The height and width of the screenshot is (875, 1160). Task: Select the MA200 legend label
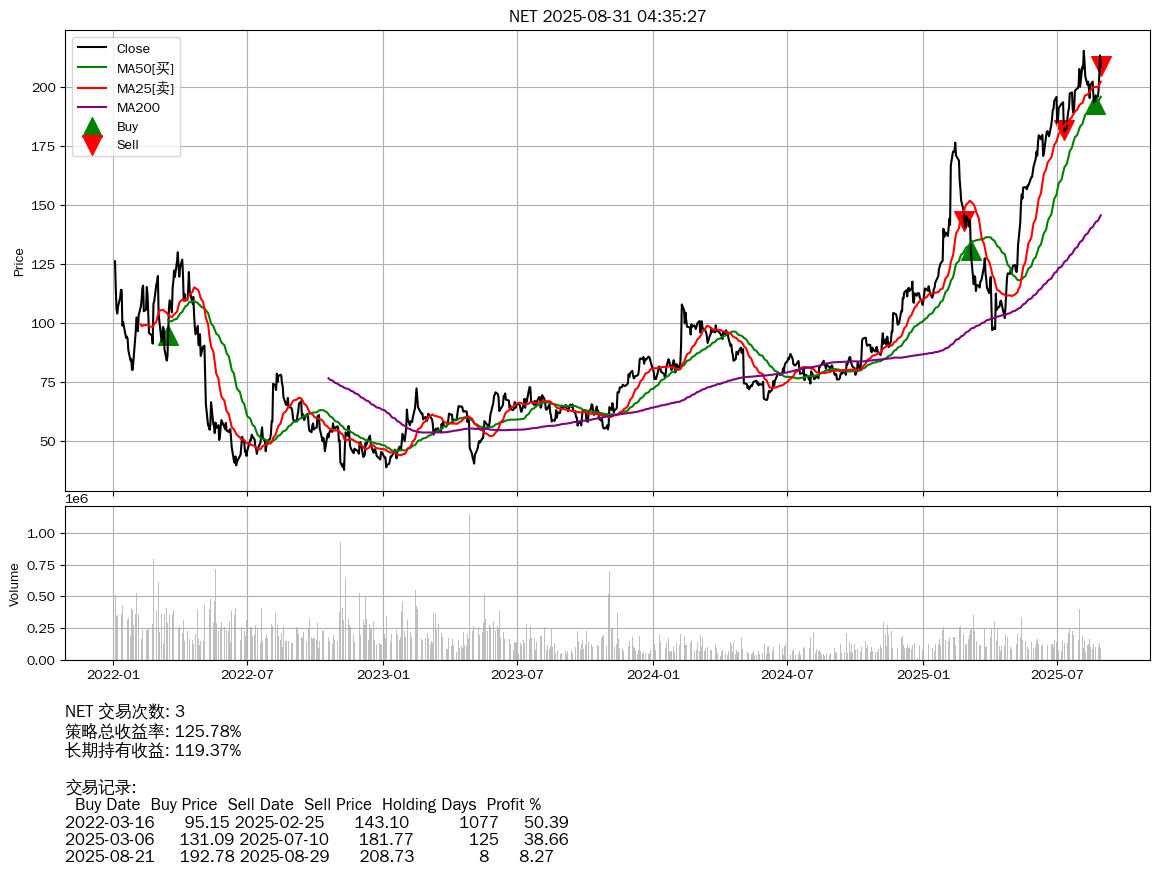click(x=138, y=107)
